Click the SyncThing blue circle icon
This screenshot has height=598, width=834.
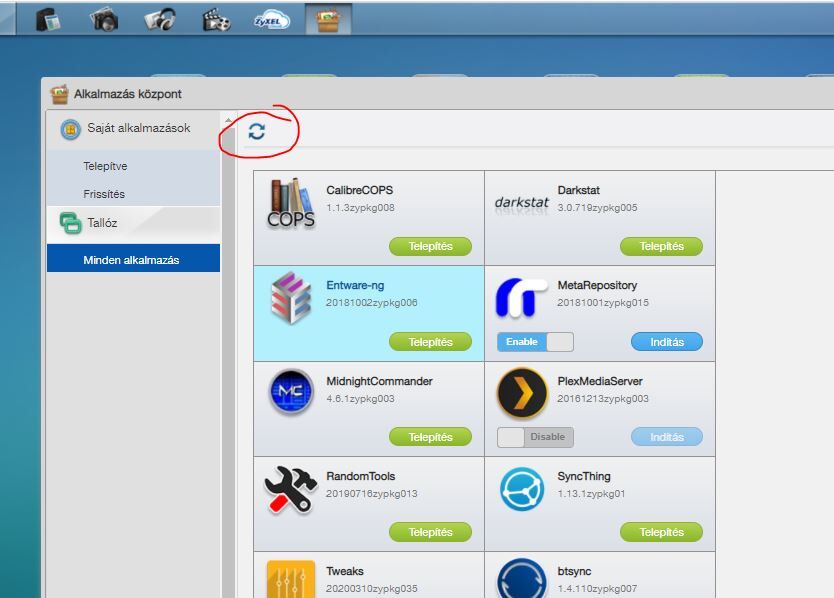click(x=522, y=489)
